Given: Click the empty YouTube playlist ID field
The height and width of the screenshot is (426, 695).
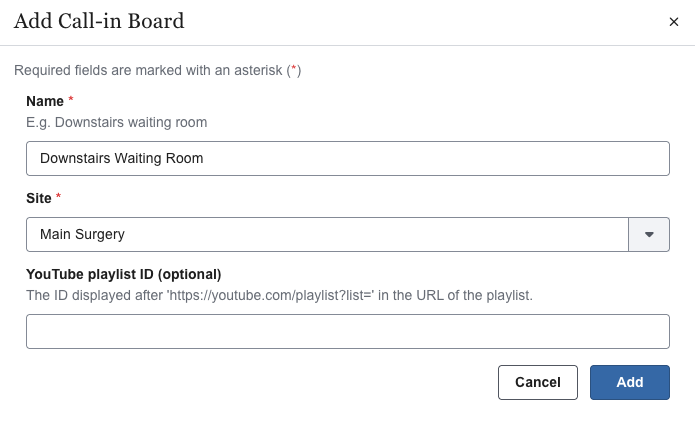Looking at the screenshot, I should click(347, 331).
